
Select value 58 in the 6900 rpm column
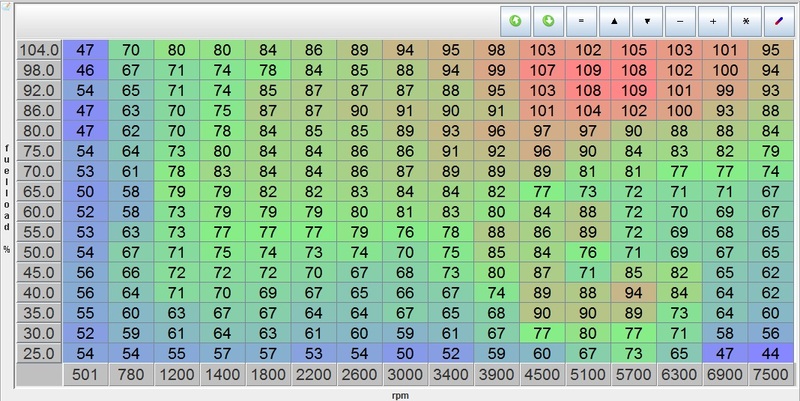pos(724,333)
